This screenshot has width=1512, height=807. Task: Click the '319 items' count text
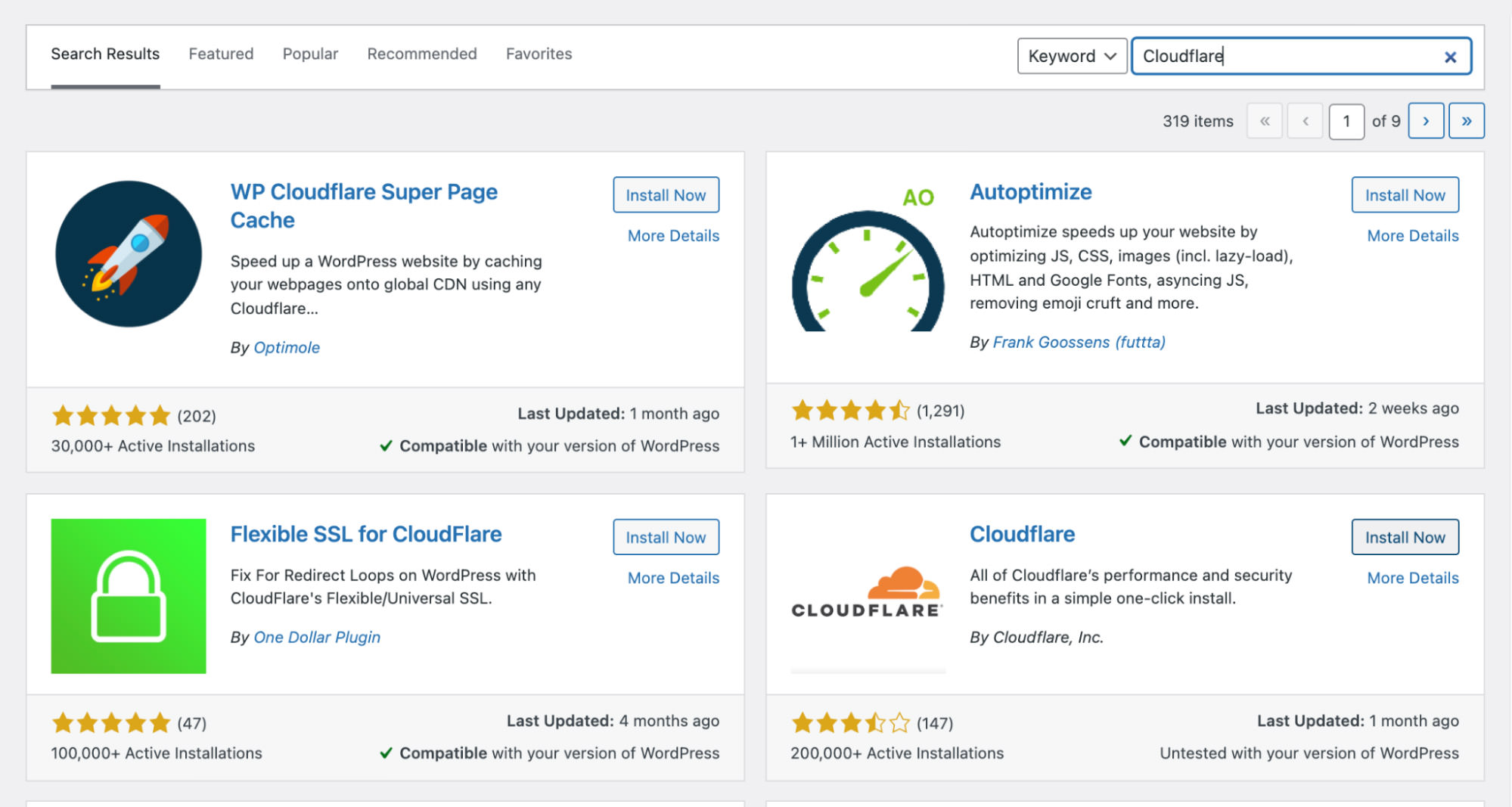click(x=1198, y=121)
